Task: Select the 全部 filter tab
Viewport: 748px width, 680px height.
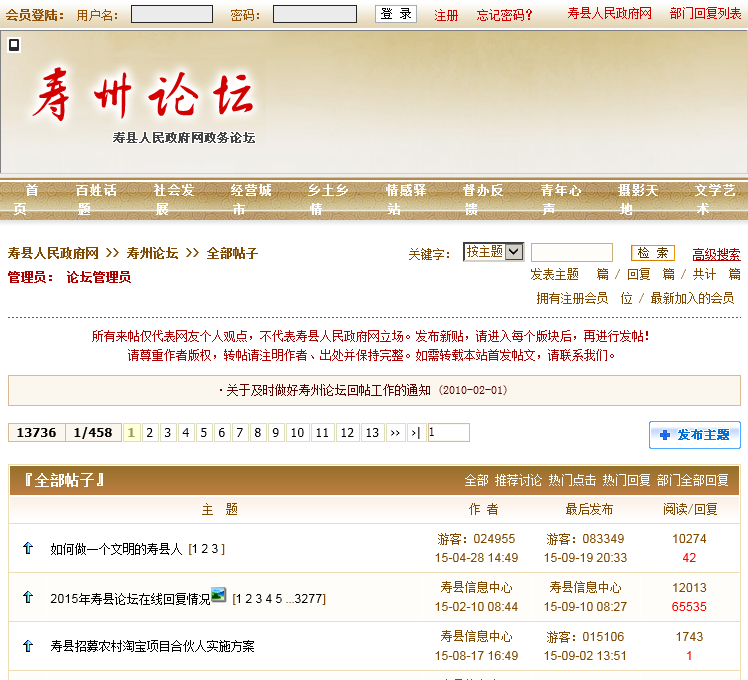Action: point(477,480)
